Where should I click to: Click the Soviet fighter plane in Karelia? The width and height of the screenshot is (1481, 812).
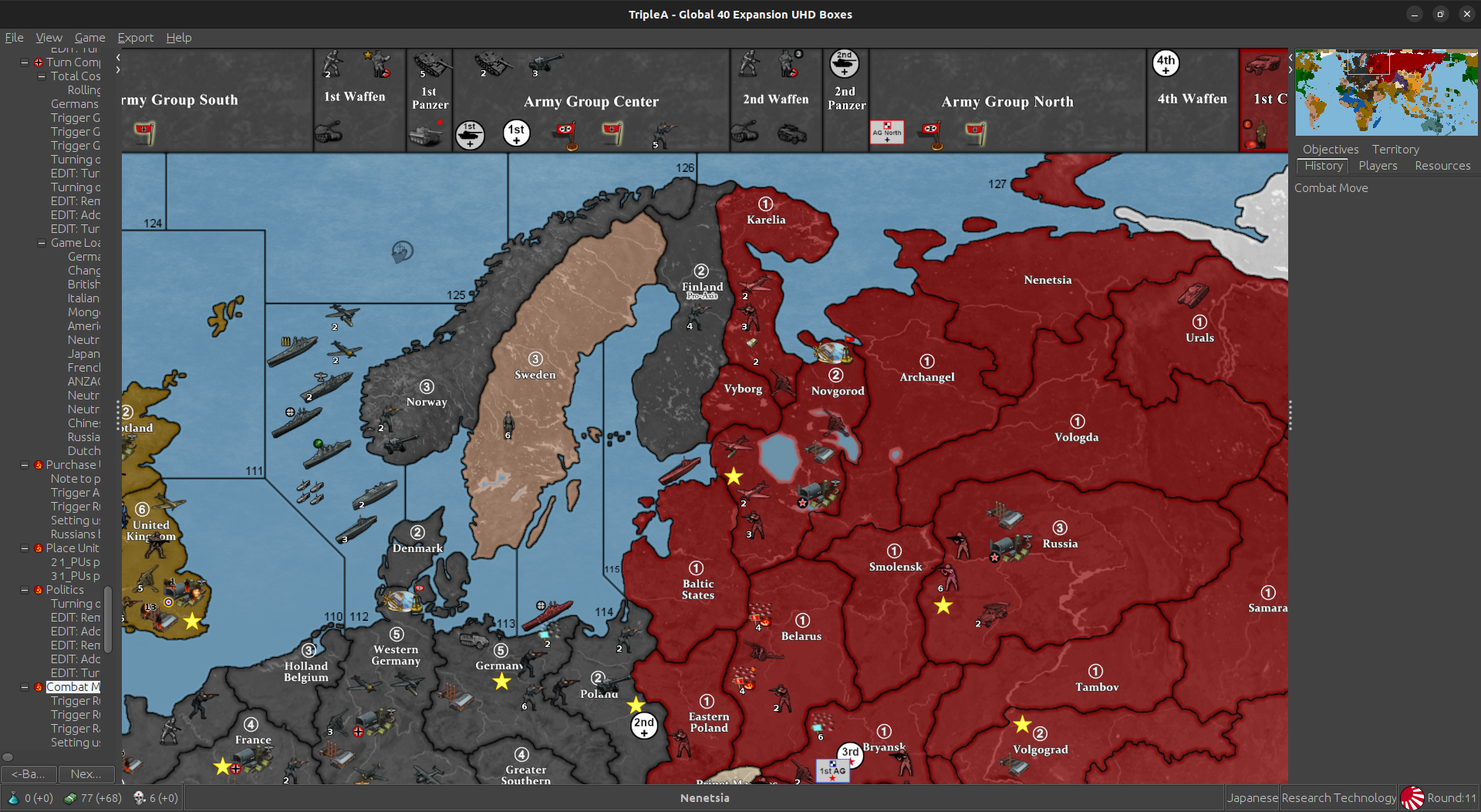[x=755, y=284]
